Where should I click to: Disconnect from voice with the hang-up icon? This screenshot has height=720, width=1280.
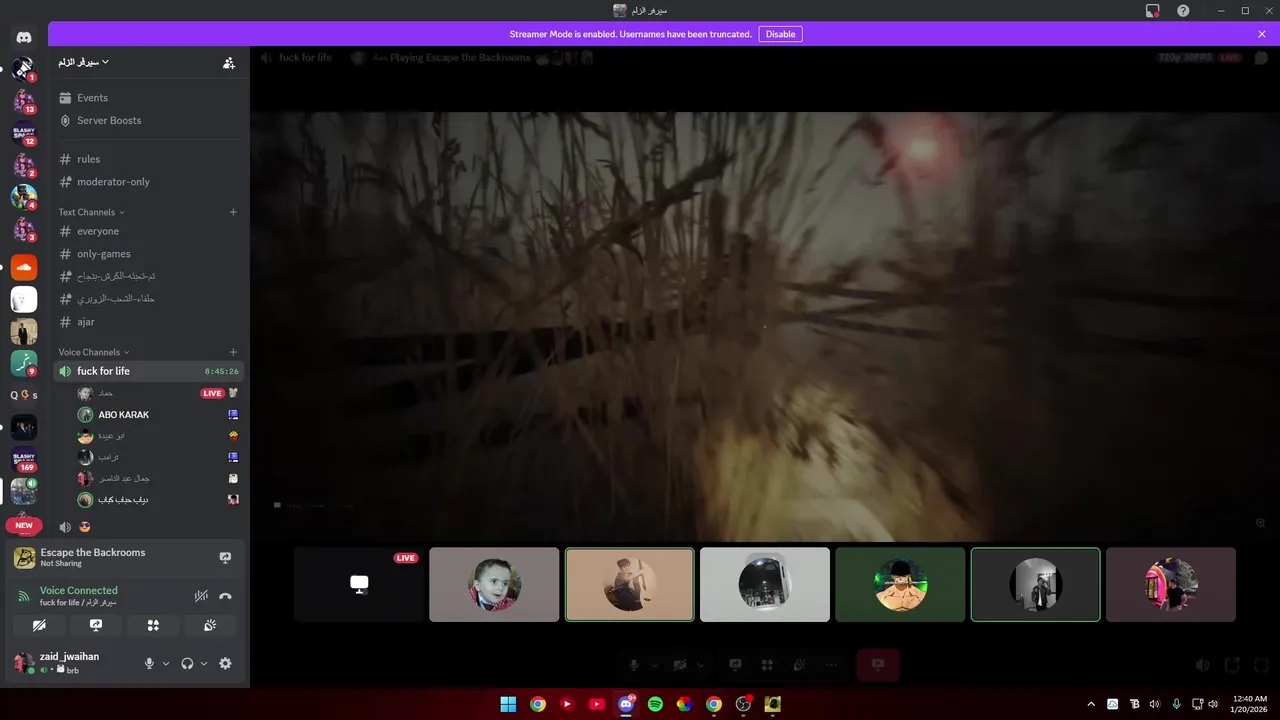225,596
